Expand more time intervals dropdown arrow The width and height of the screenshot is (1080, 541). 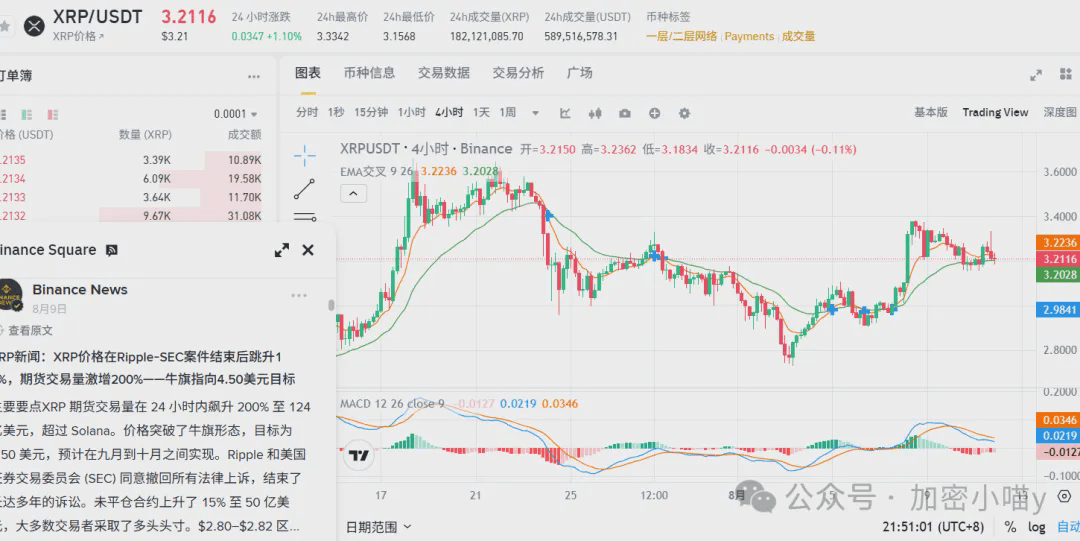point(534,113)
